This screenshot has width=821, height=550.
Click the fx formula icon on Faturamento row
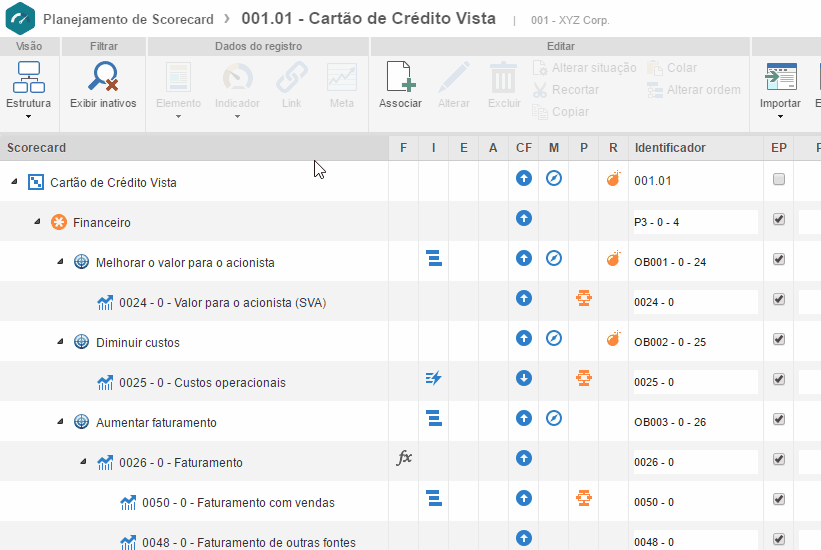click(404, 458)
